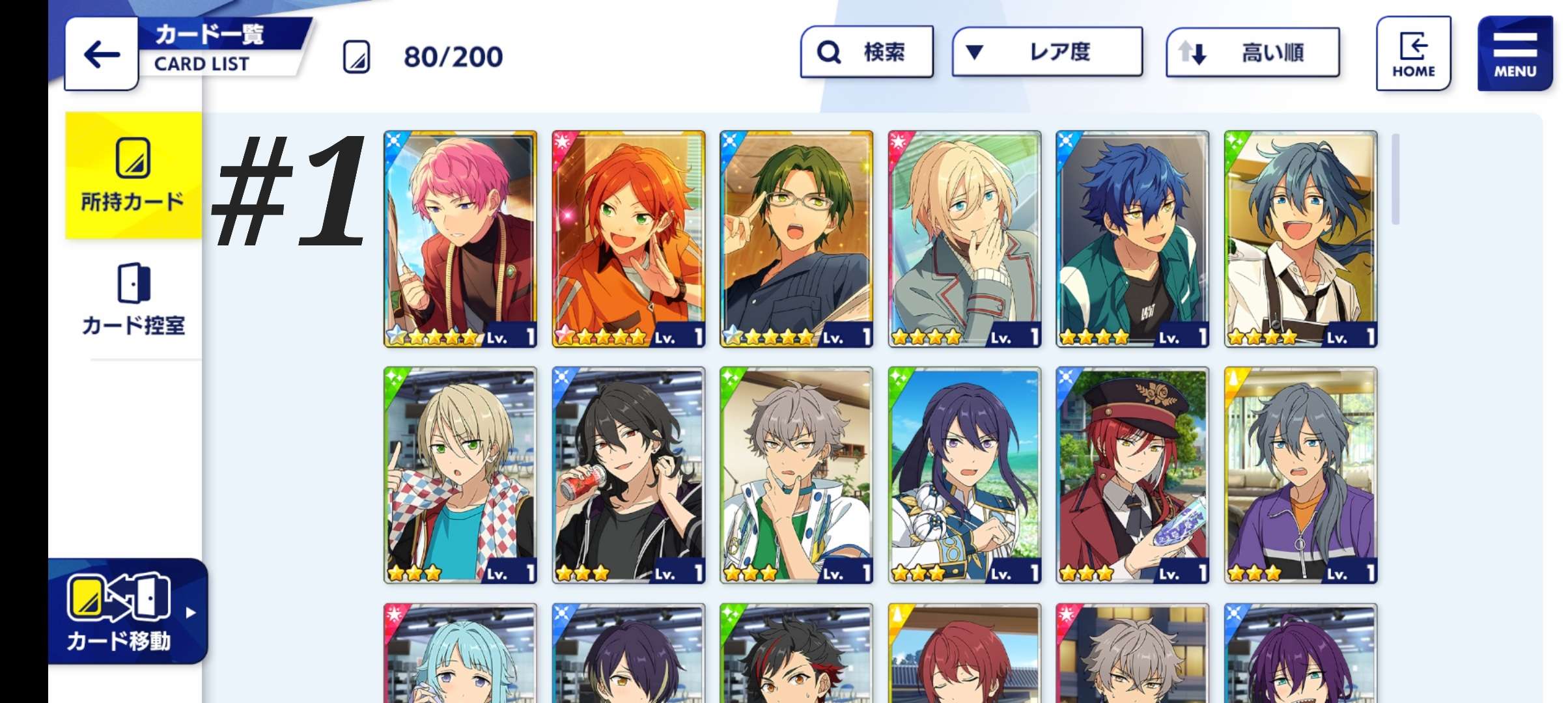Image resolution: width=1568 pixels, height=703 pixels.
Task: Select the purple ponytail three-star card
Action: pos(964,475)
